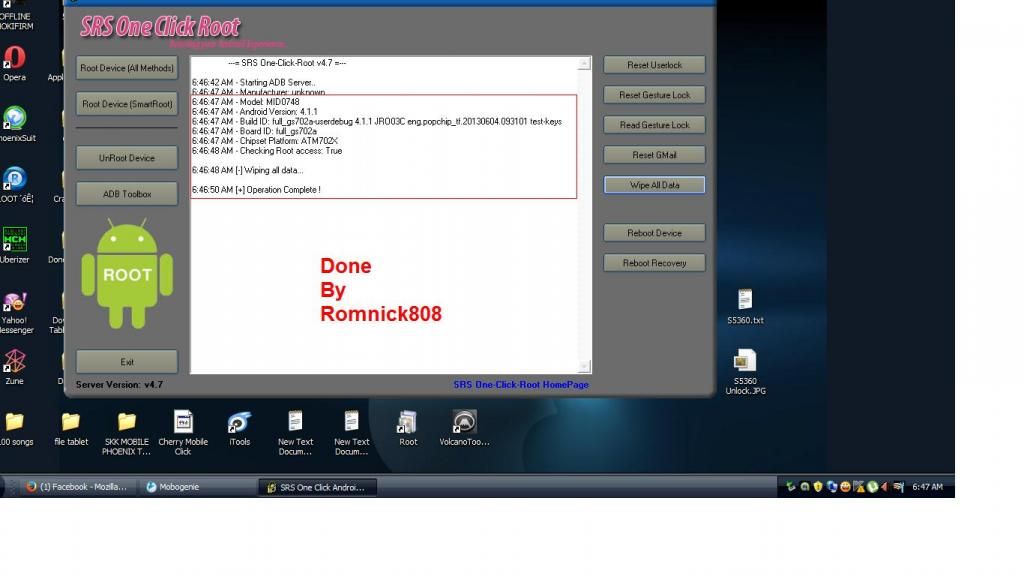The height and width of the screenshot is (575, 1024).
Task: Click Reboot Recovery button
Action: click(654, 263)
